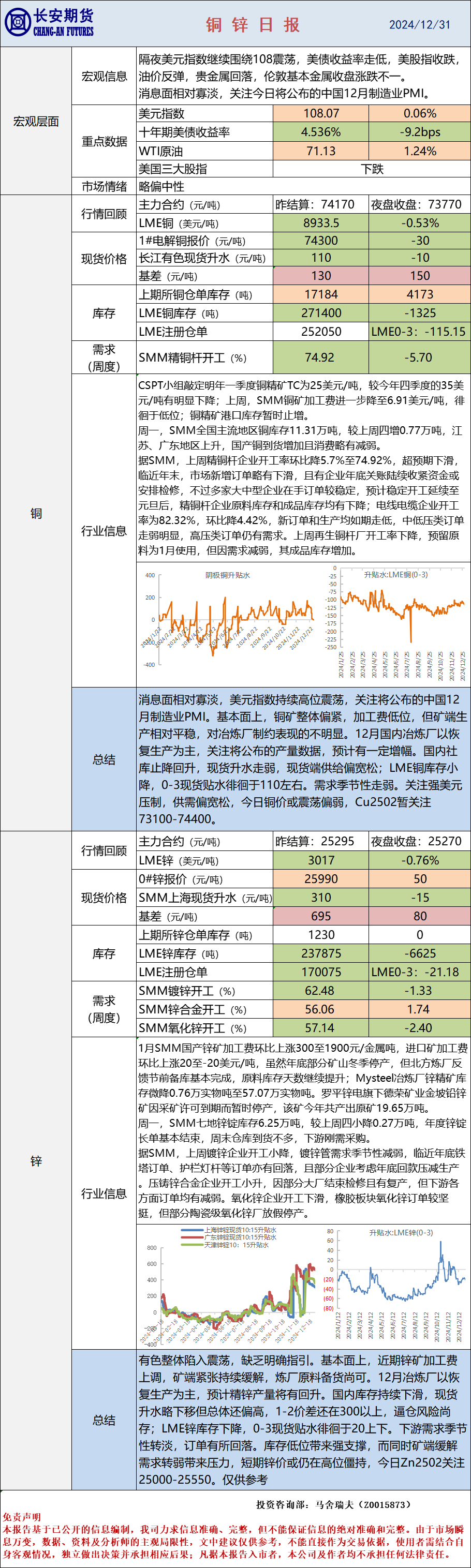Select the LME铜 (美元/吨) label
471x1568 pixels.
179,223
